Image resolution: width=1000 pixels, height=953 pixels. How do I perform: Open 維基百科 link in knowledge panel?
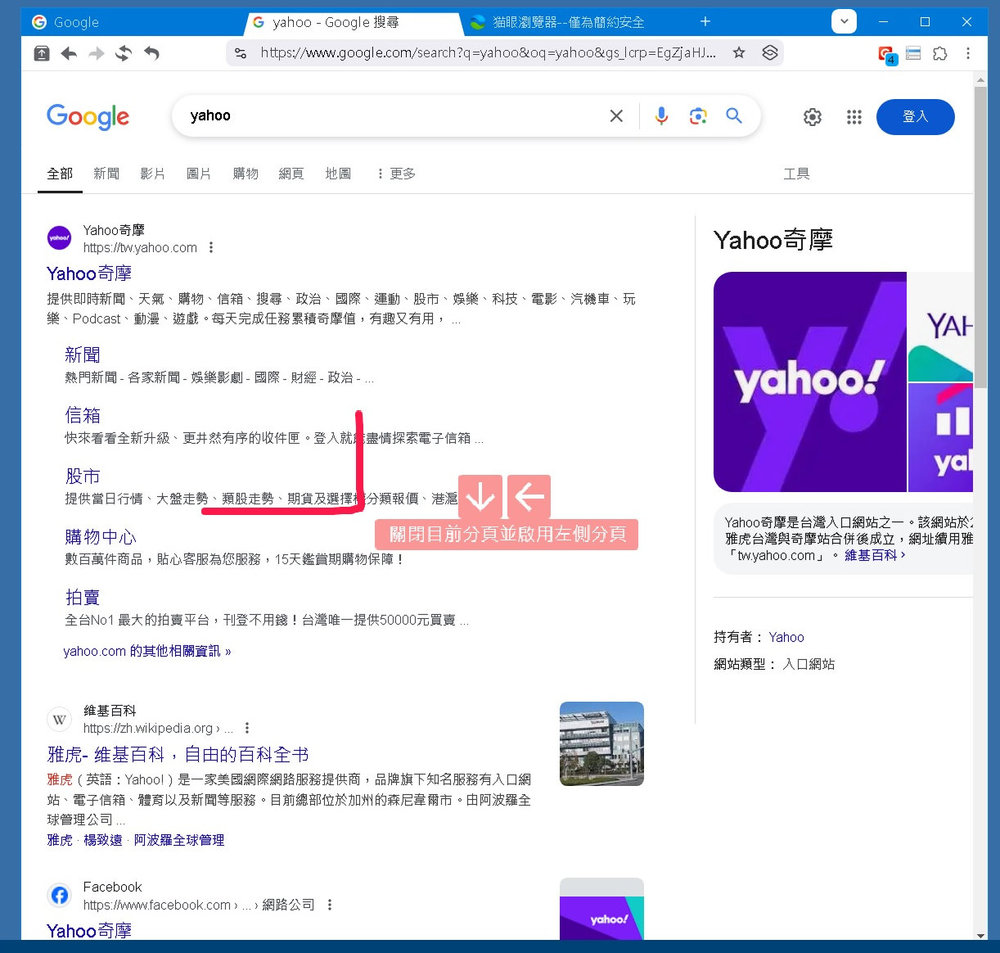874,556
